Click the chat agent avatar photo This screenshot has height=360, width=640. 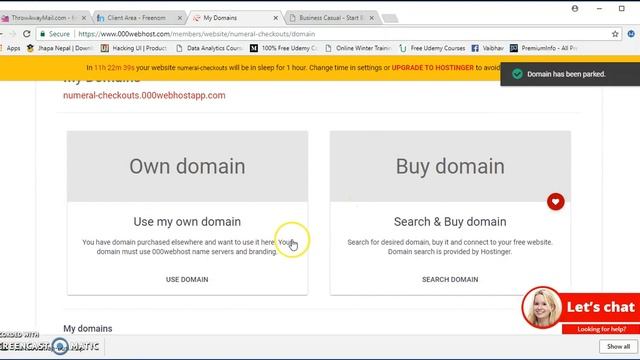pyautogui.click(x=542, y=308)
